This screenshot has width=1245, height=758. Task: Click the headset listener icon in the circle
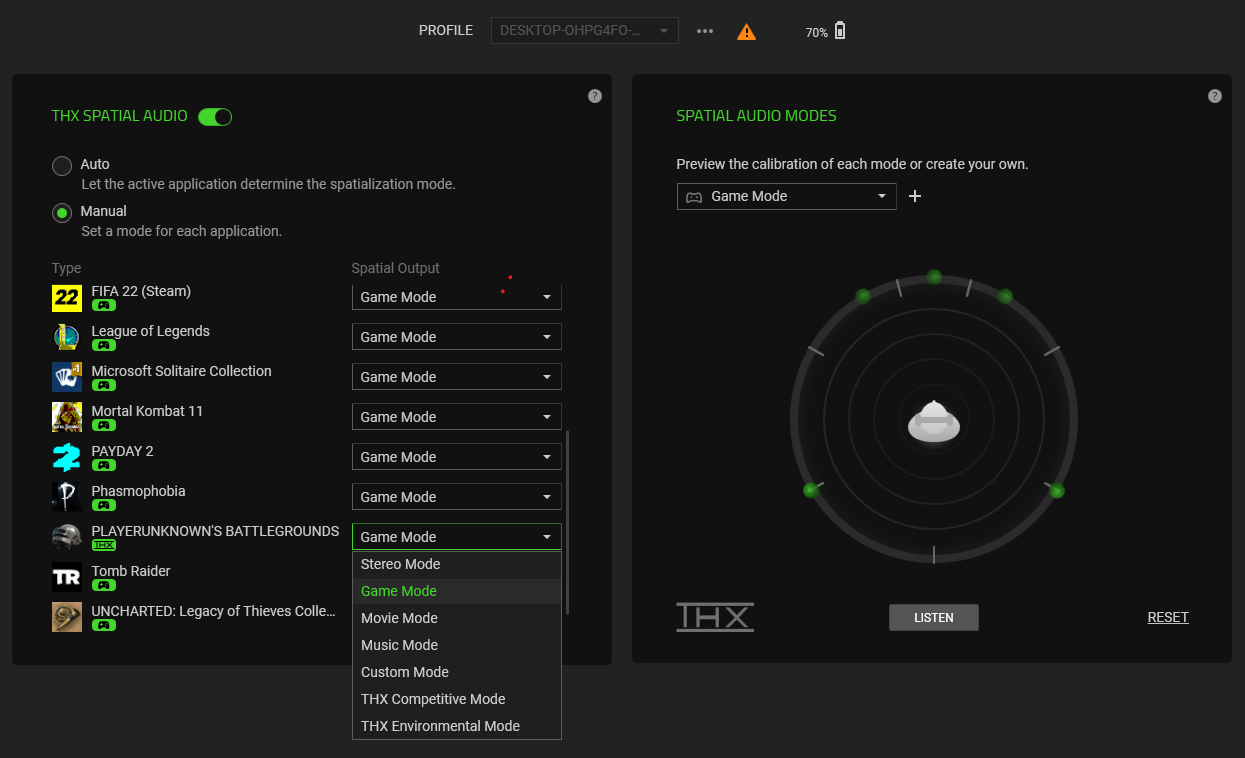934,421
